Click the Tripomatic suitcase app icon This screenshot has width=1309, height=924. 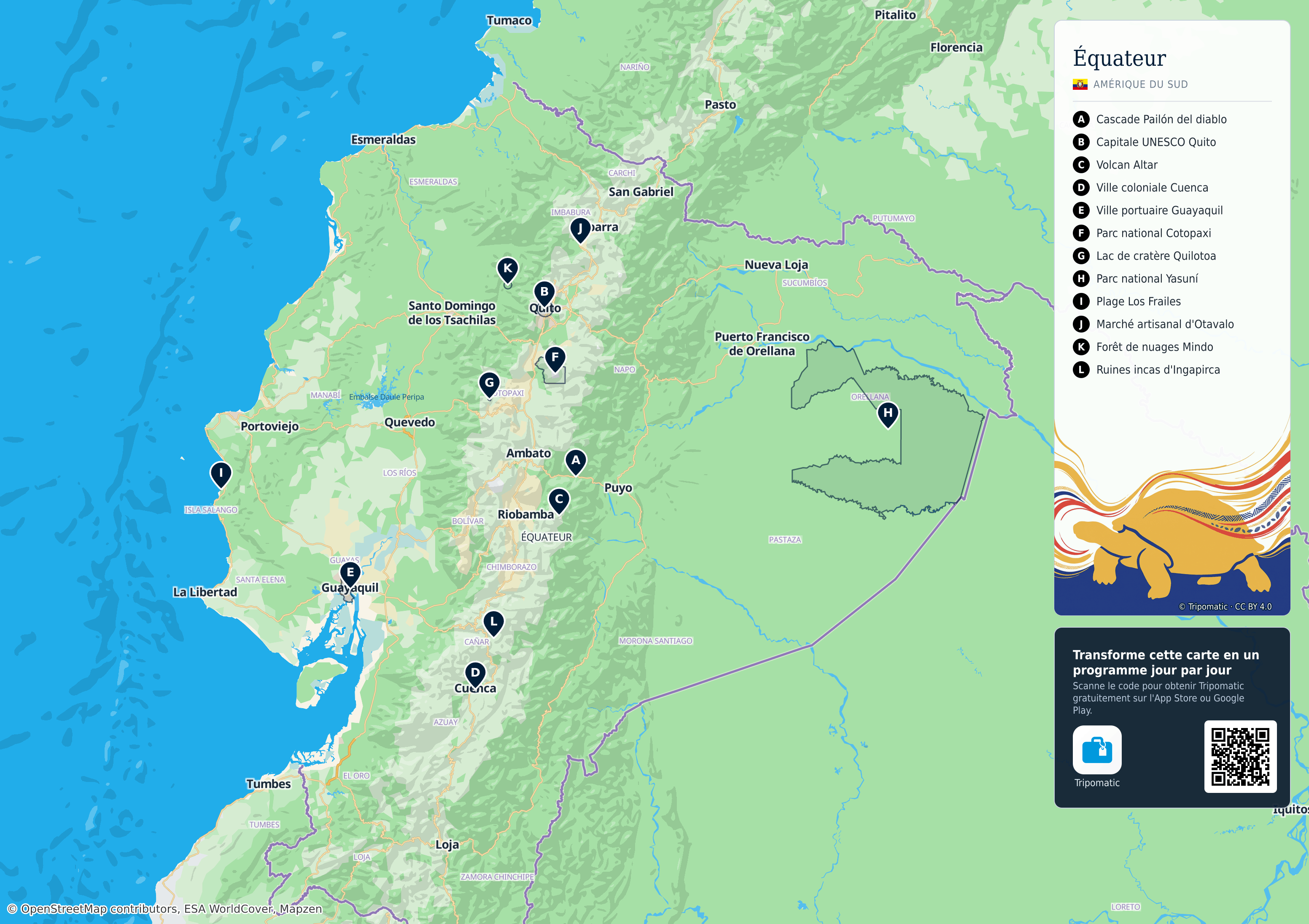(1097, 749)
